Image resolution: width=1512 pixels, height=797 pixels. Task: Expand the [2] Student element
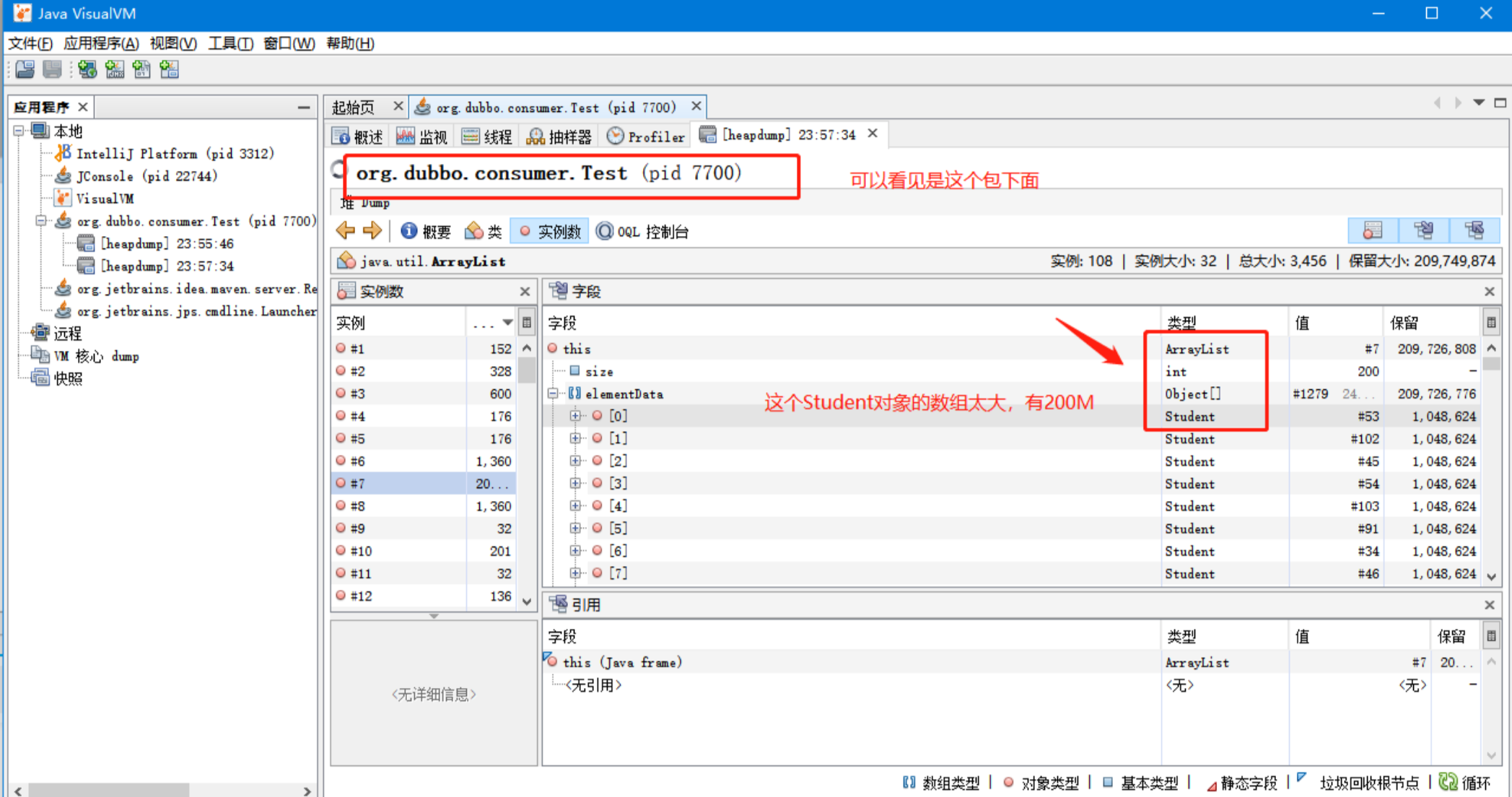click(x=575, y=461)
